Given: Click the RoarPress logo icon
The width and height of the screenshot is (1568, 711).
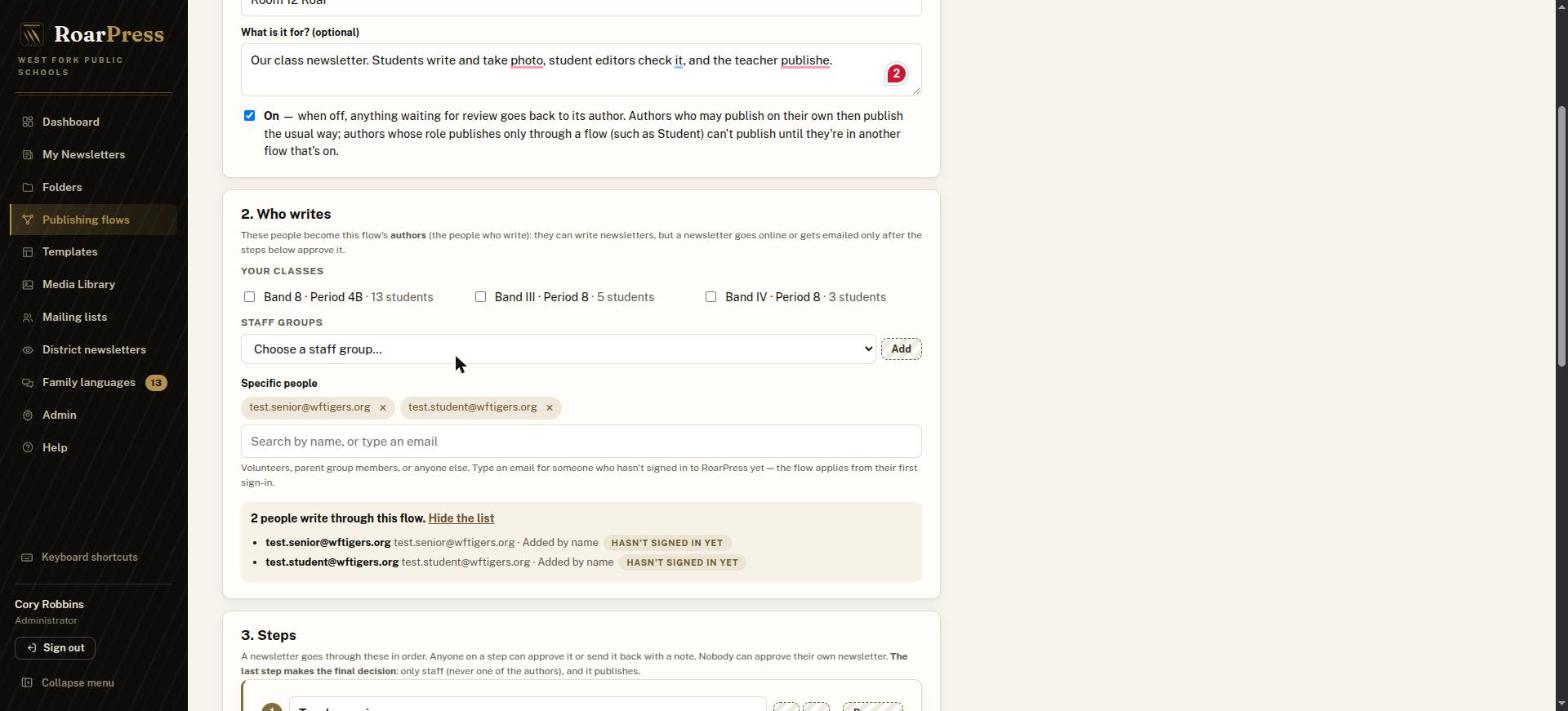Looking at the screenshot, I should tap(32, 35).
